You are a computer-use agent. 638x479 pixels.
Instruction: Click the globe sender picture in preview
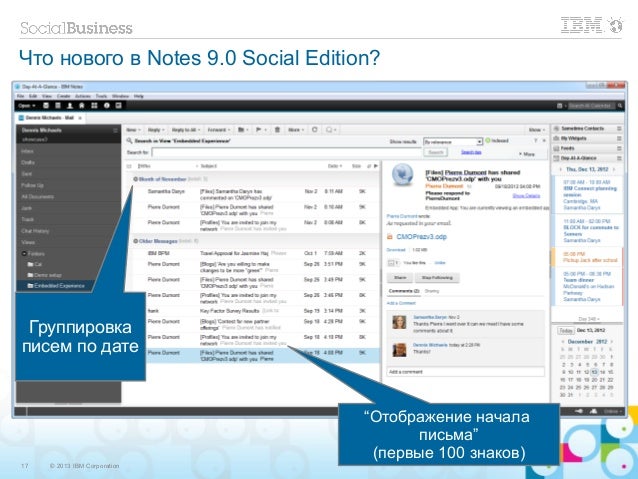pyautogui.click(x=402, y=176)
